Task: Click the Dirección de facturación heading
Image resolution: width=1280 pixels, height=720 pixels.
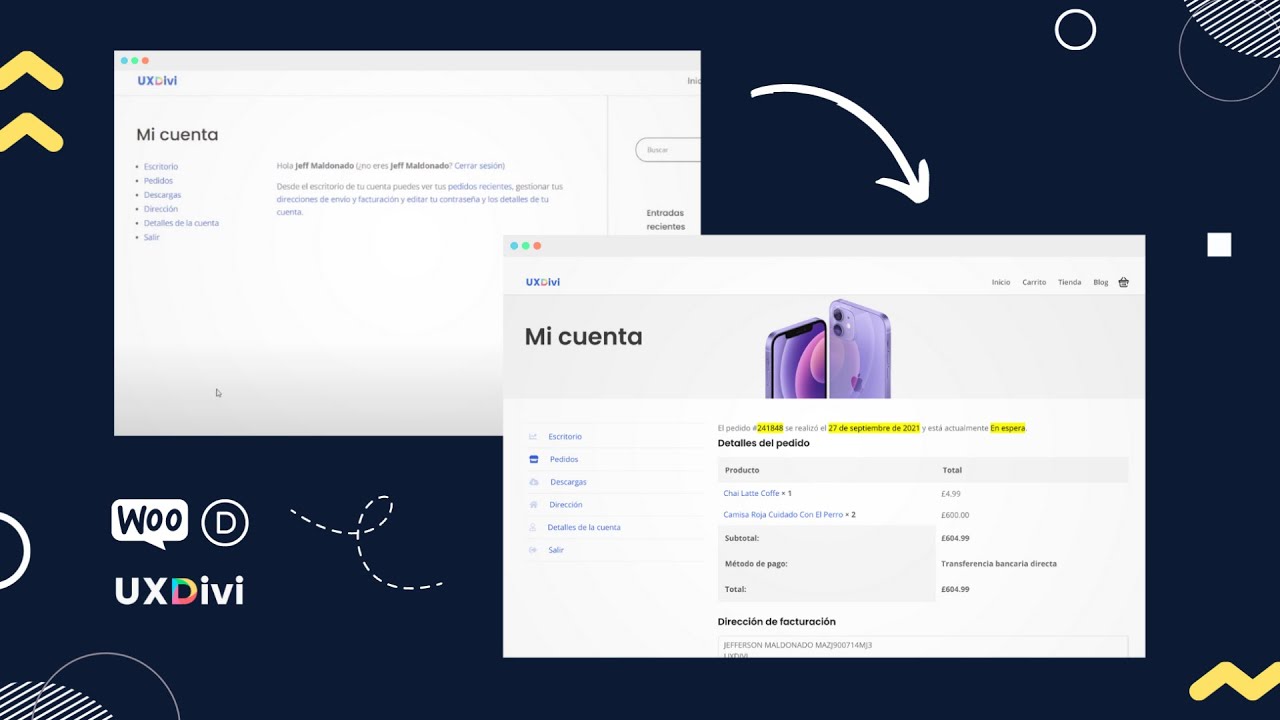Action: pyautogui.click(x=777, y=622)
